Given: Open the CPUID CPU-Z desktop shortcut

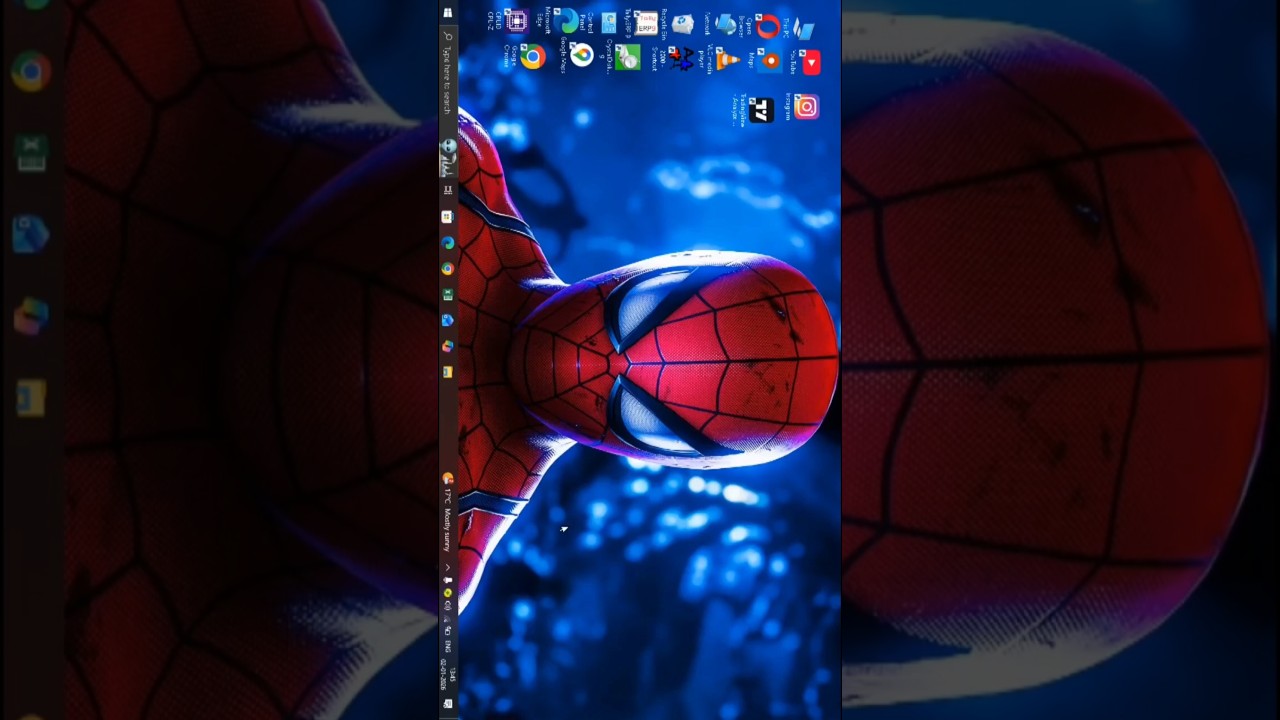Looking at the screenshot, I should coord(506,21).
